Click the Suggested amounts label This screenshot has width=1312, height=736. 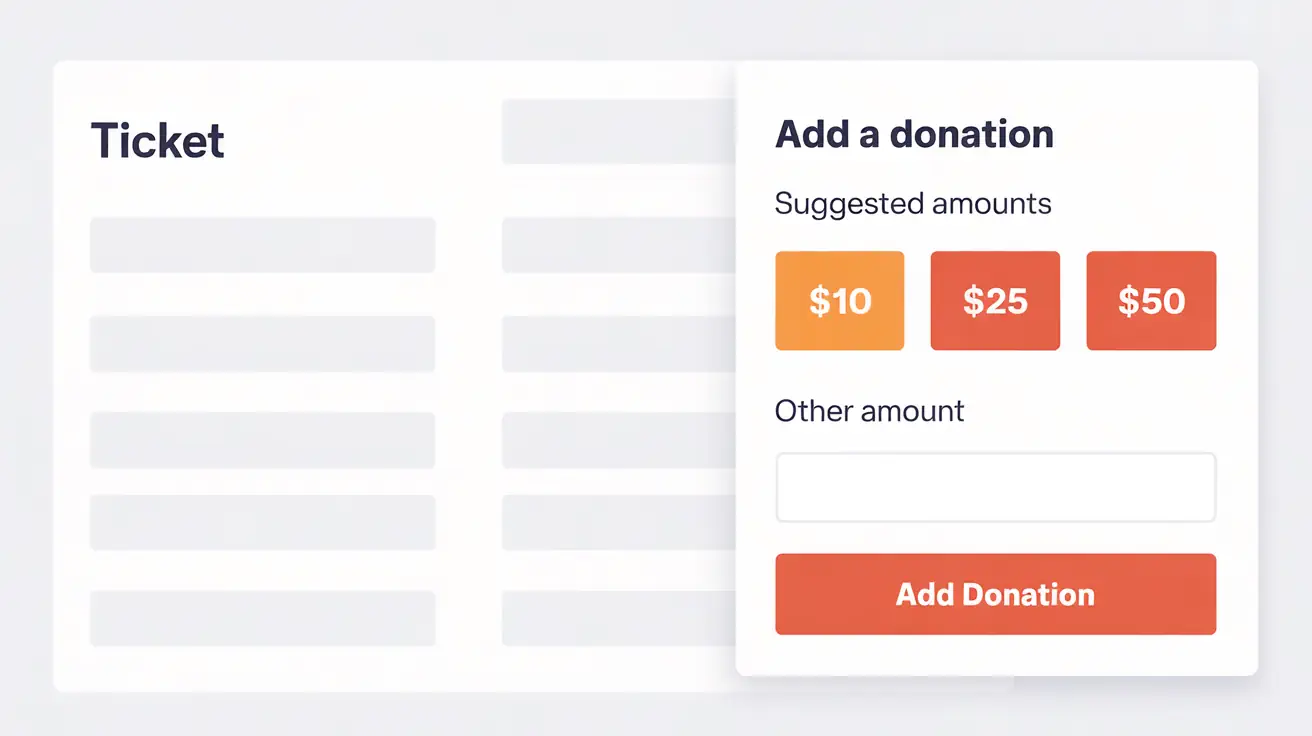913,203
